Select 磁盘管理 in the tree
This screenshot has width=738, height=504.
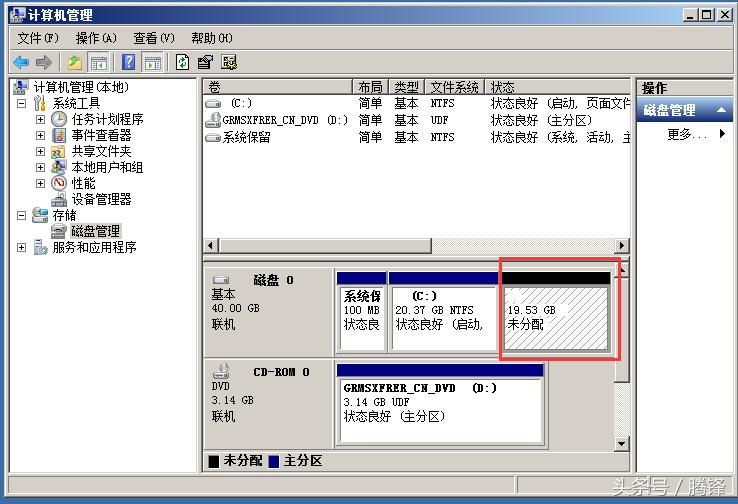coord(96,231)
